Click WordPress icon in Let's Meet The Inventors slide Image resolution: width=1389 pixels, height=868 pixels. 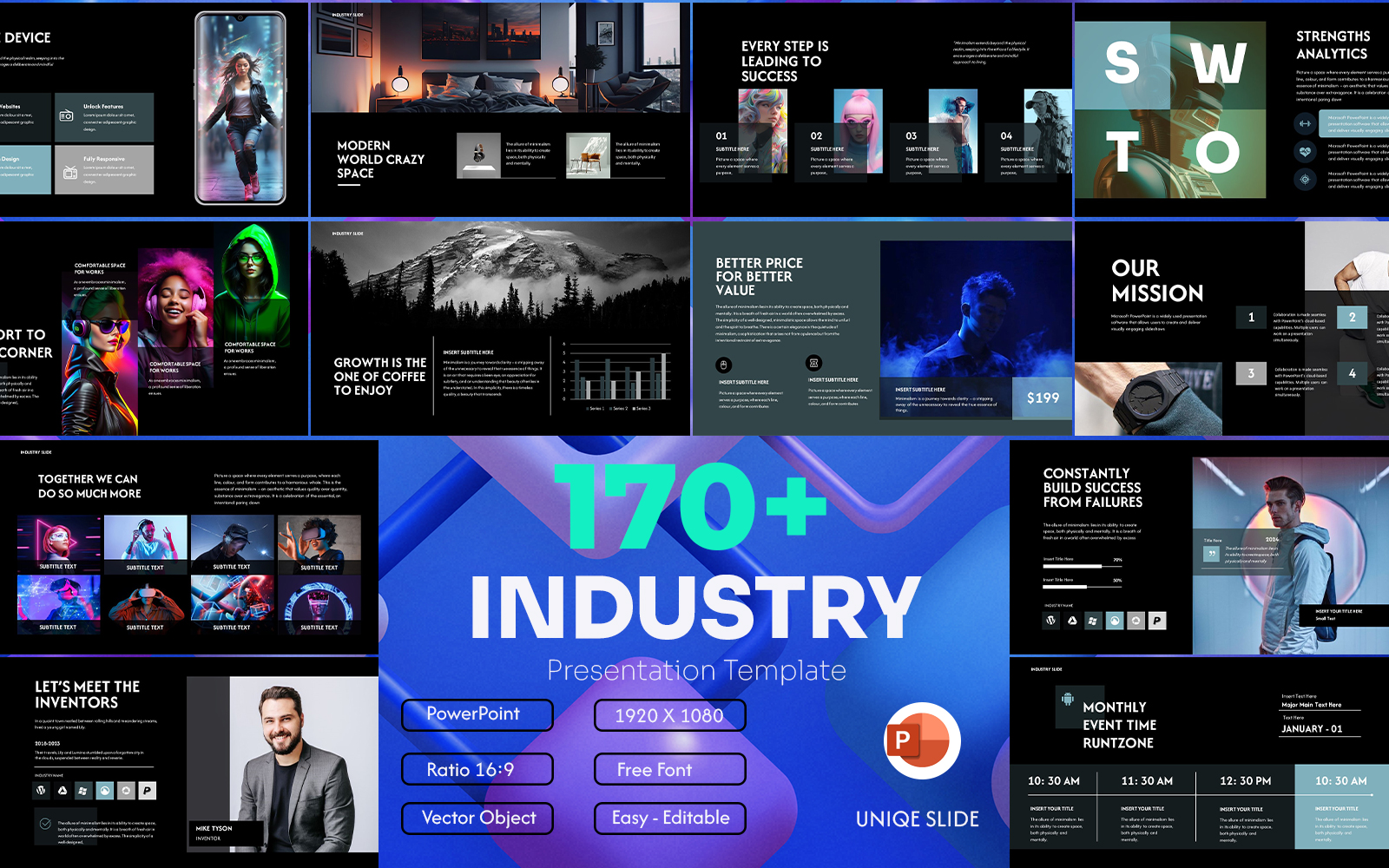click(x=41, y=791)
